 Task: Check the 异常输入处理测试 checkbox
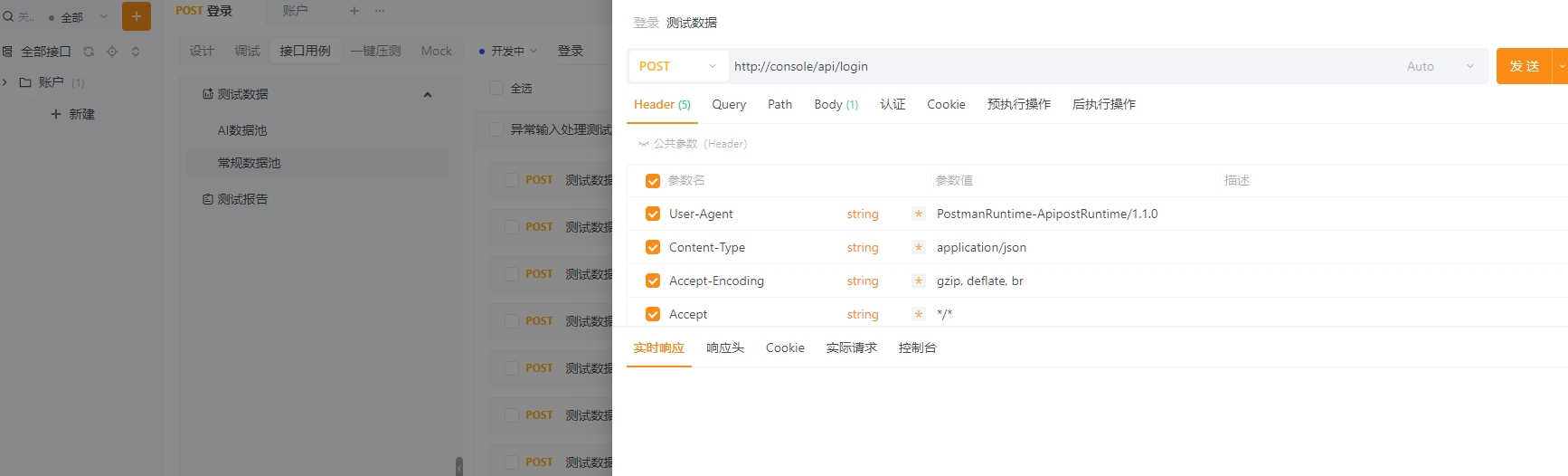[496, 129]
